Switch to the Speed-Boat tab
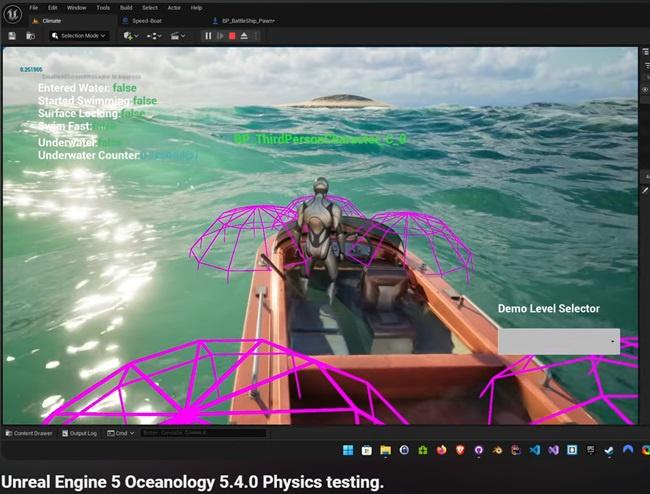Image resolution: width=650 pixels, height=494 pixels. point(147,21)
